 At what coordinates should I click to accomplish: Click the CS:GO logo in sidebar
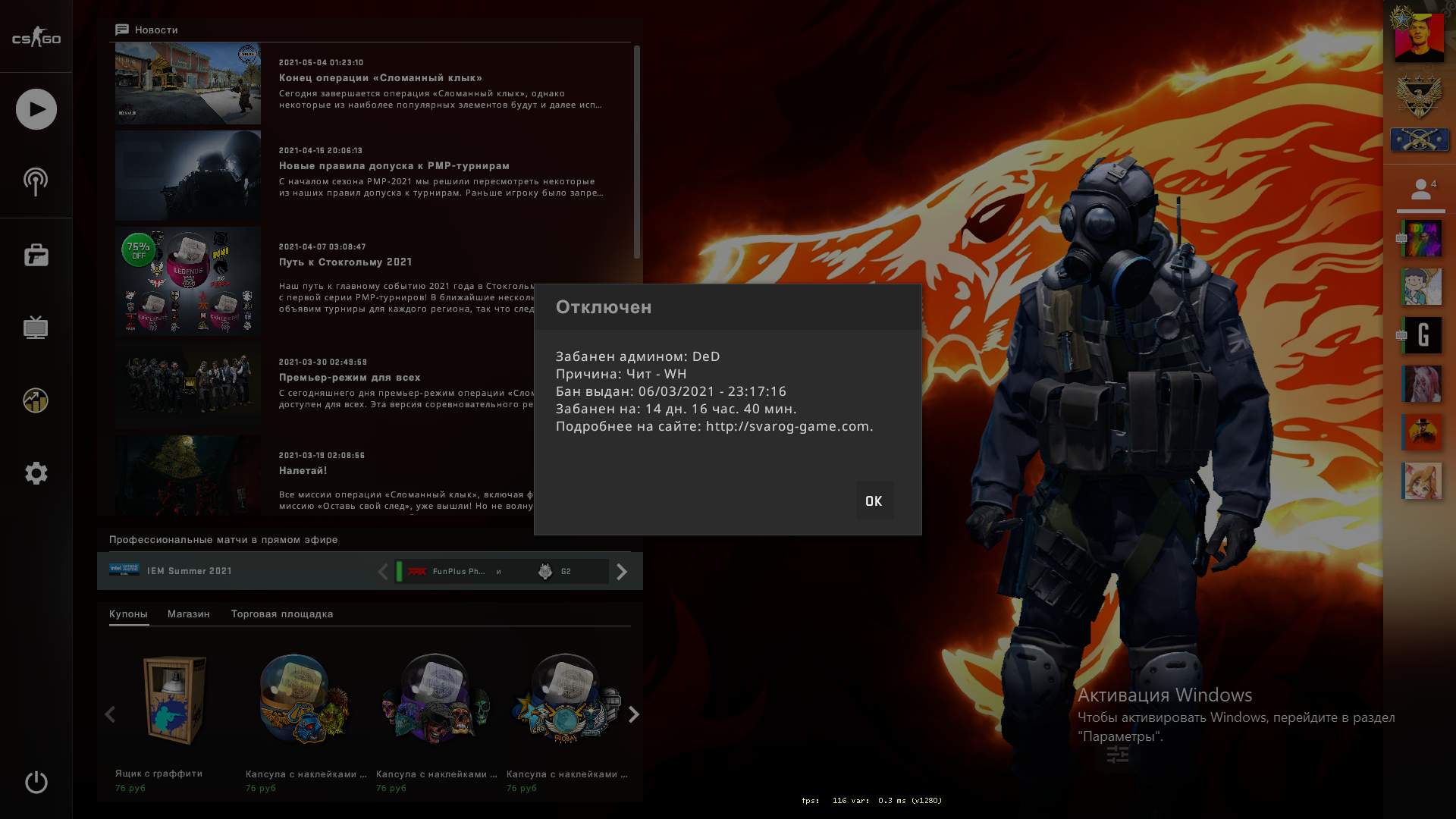pos(36,38)
